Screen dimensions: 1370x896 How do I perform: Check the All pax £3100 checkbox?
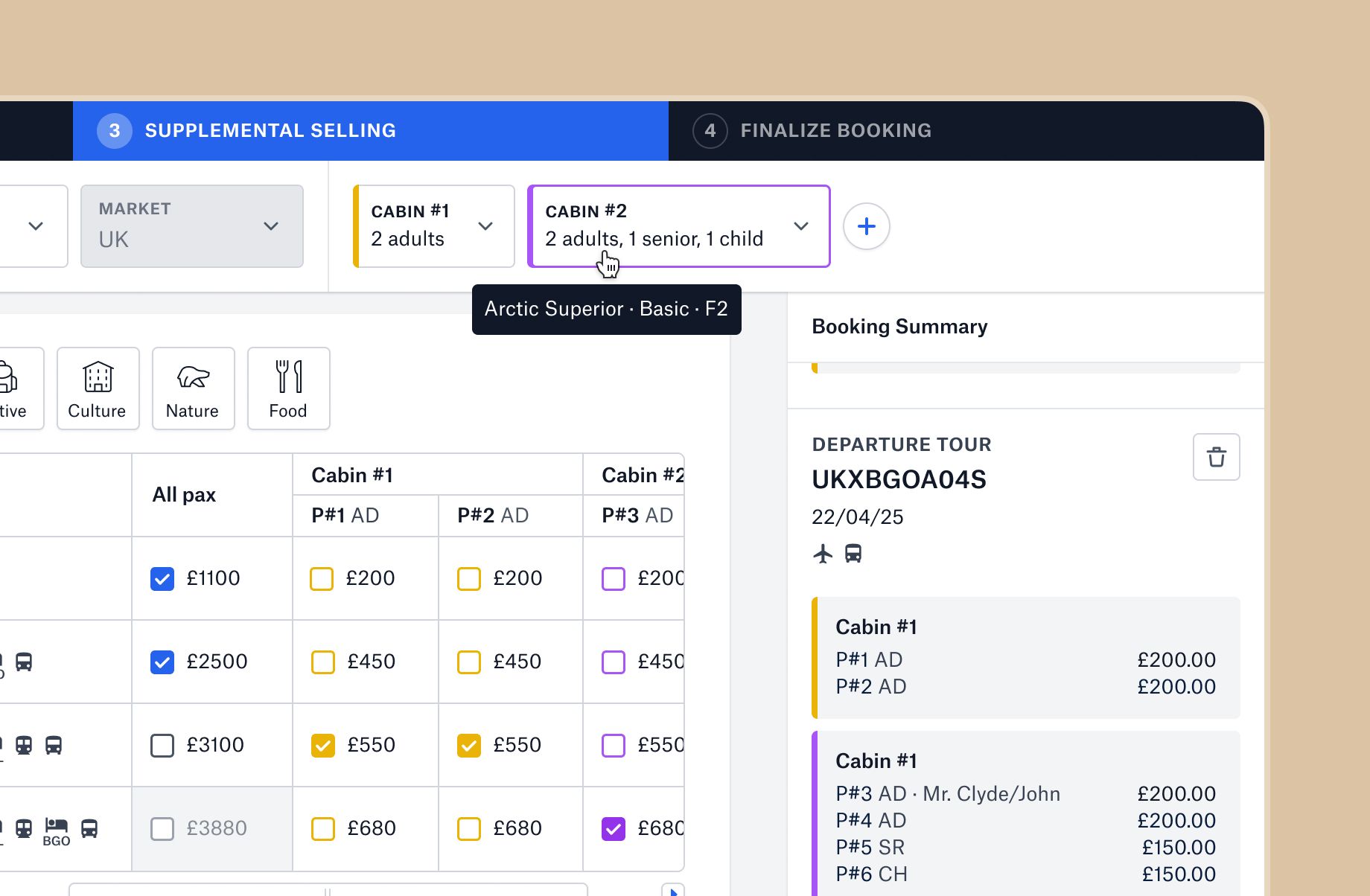(x=162, y=746)
